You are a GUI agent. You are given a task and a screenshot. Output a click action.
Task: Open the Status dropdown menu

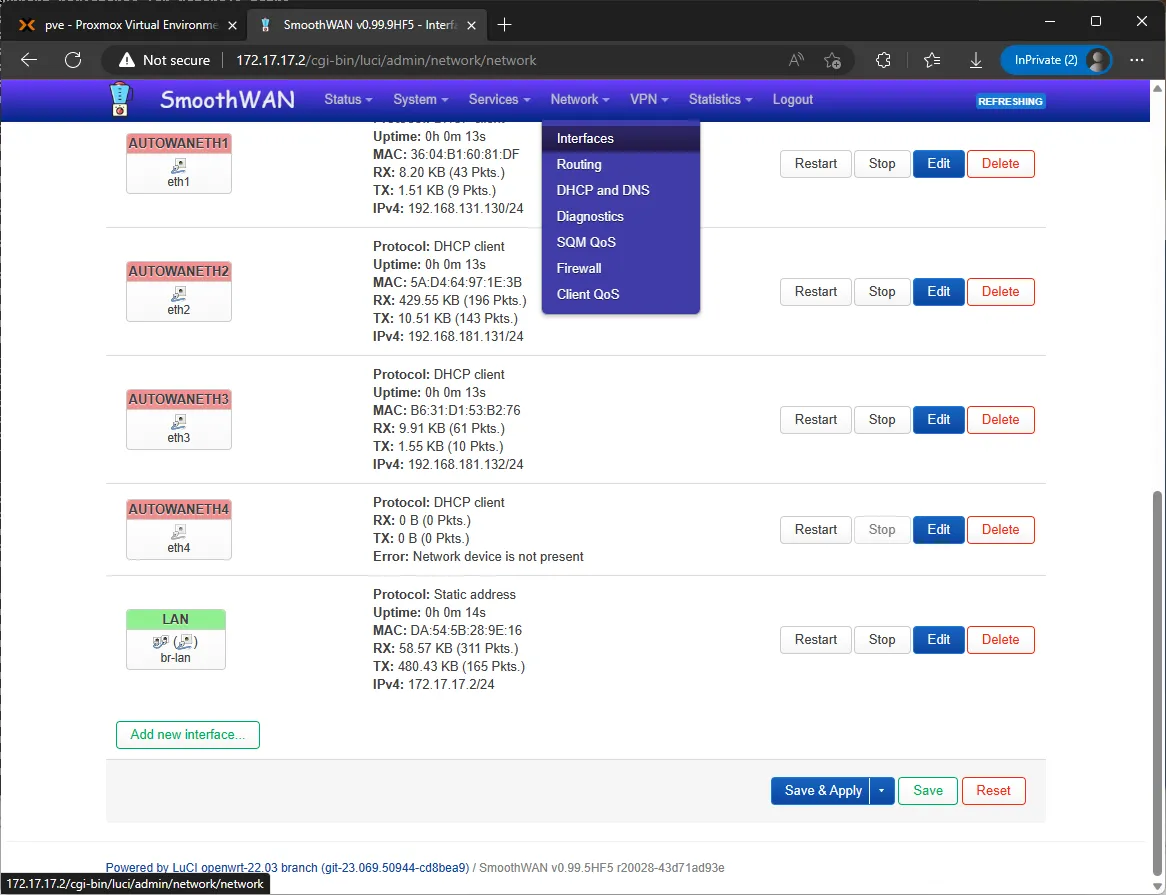tap(348, 100)
